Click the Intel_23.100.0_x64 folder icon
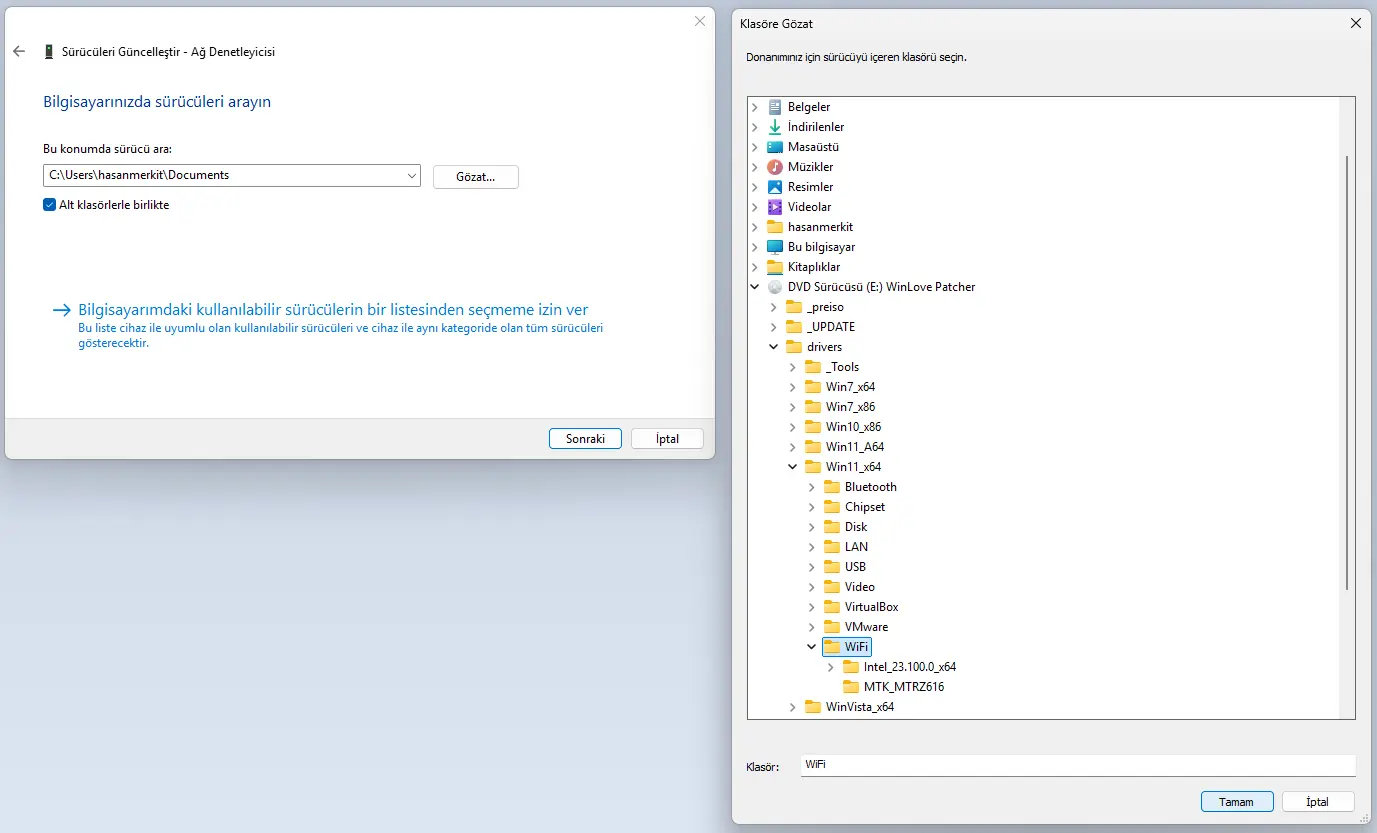Viewport: 1377px width, 833px height. pos(851,667)
